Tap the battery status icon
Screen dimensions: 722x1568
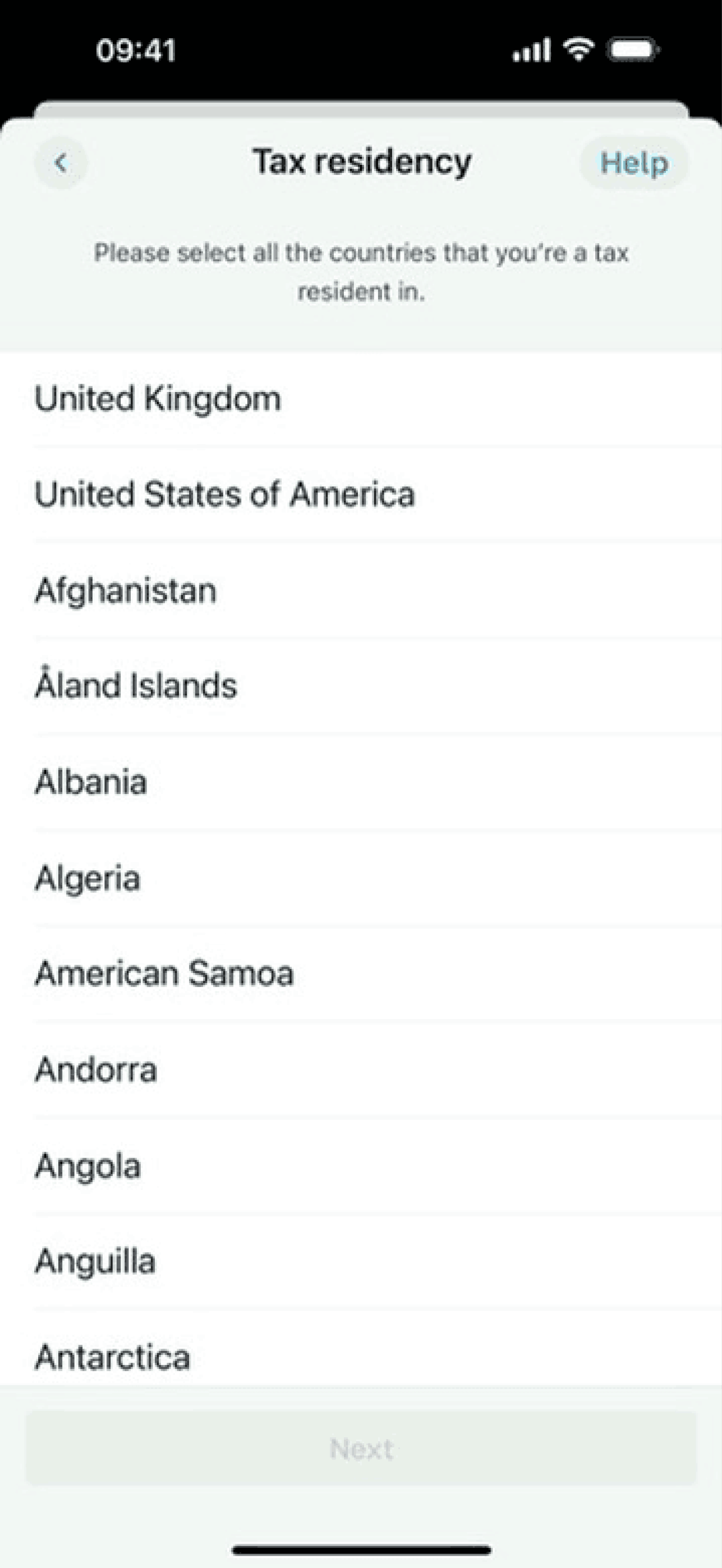click(x=634, y=50)
